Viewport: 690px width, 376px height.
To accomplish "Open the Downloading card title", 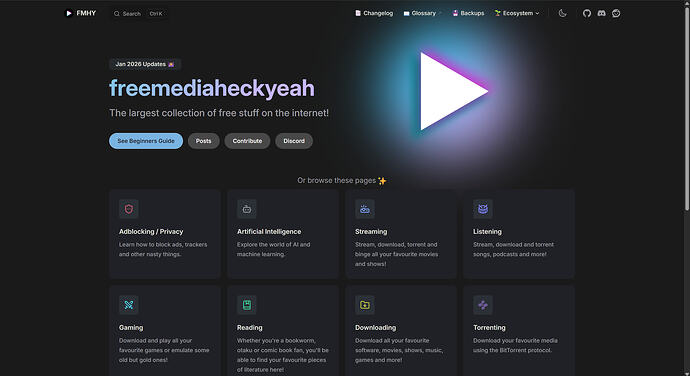I will point(375,328).
